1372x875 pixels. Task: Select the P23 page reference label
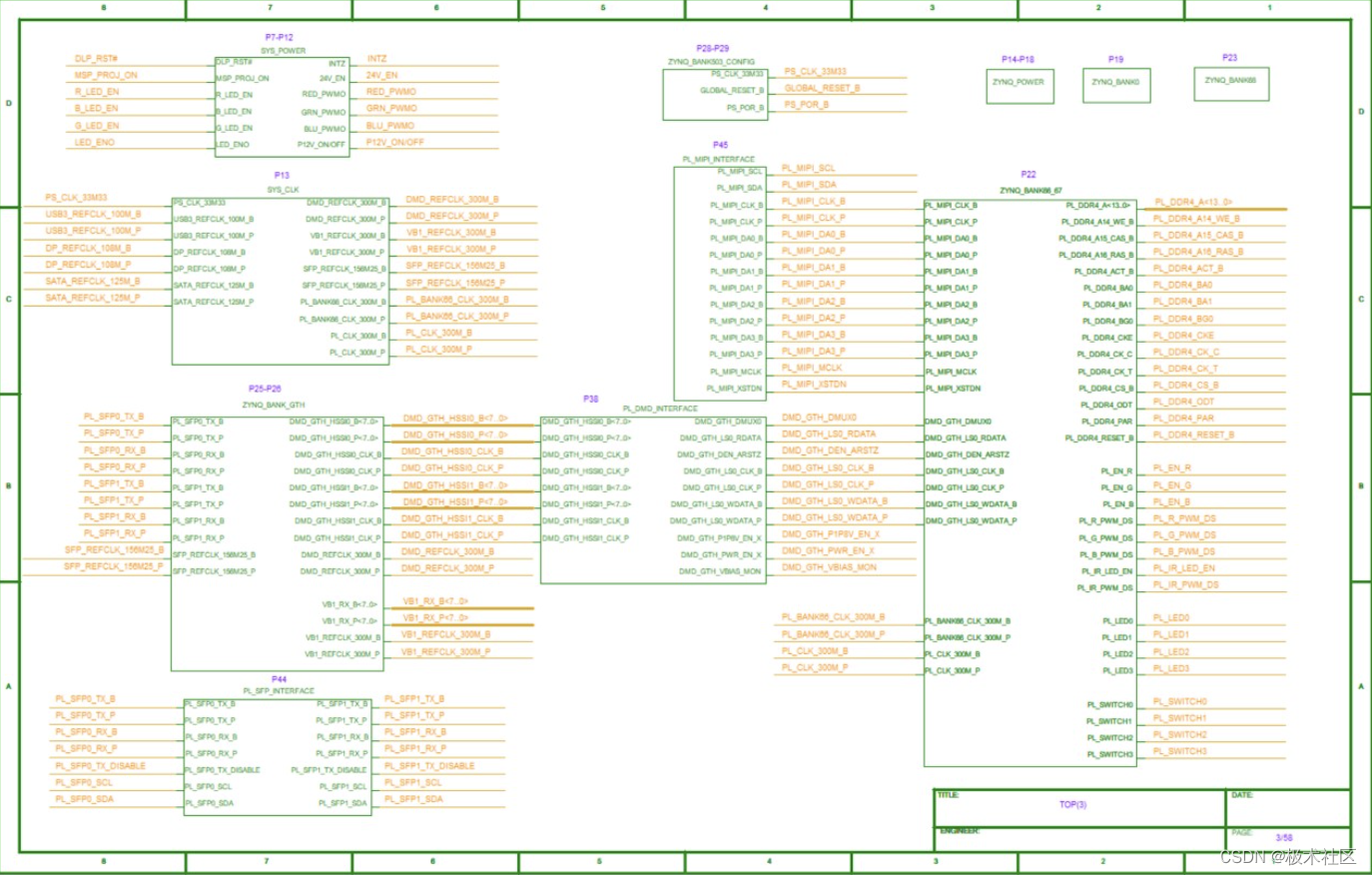click(x=1229, y=57)
